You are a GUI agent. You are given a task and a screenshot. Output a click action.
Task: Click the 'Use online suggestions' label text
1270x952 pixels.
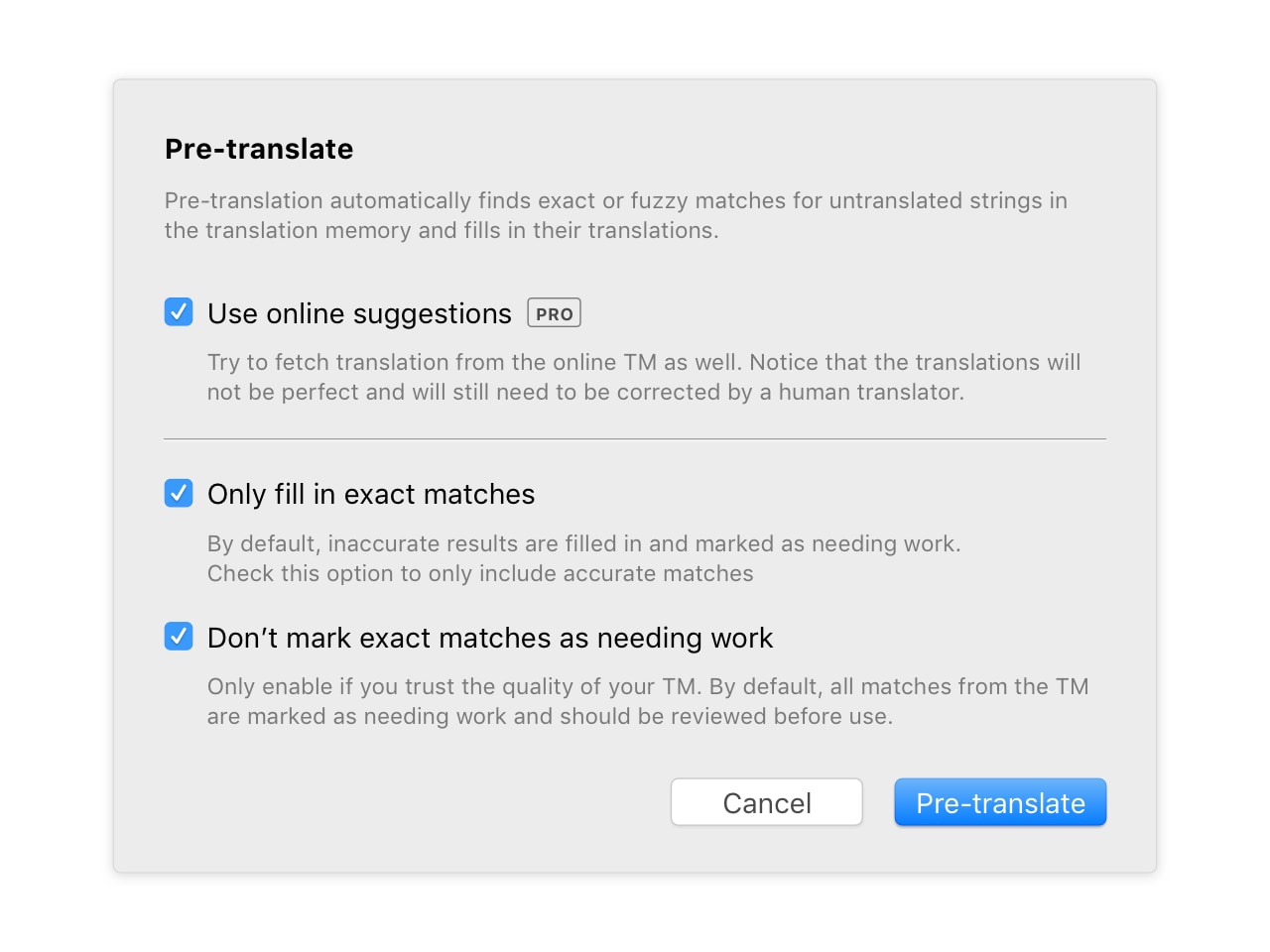point(359,314)
